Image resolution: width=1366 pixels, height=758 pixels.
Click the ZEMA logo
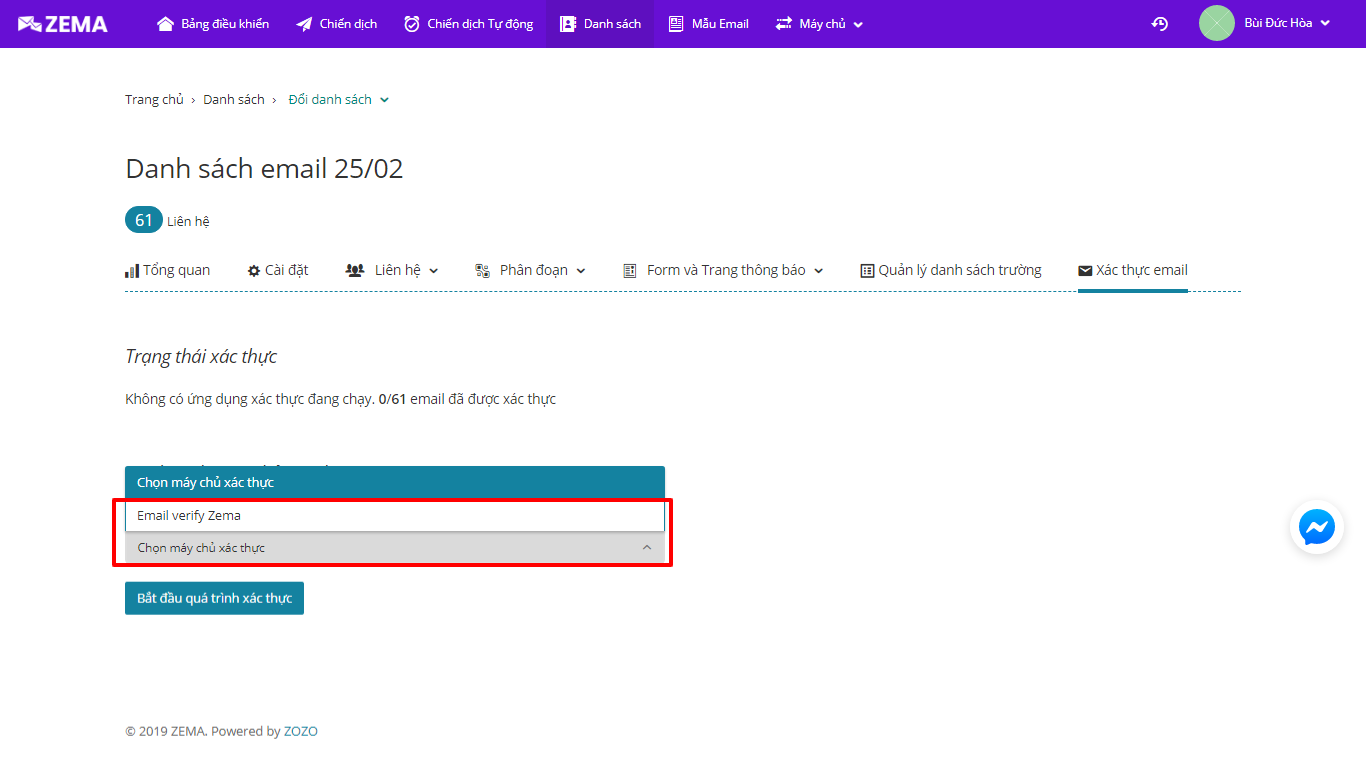(63, 23)
